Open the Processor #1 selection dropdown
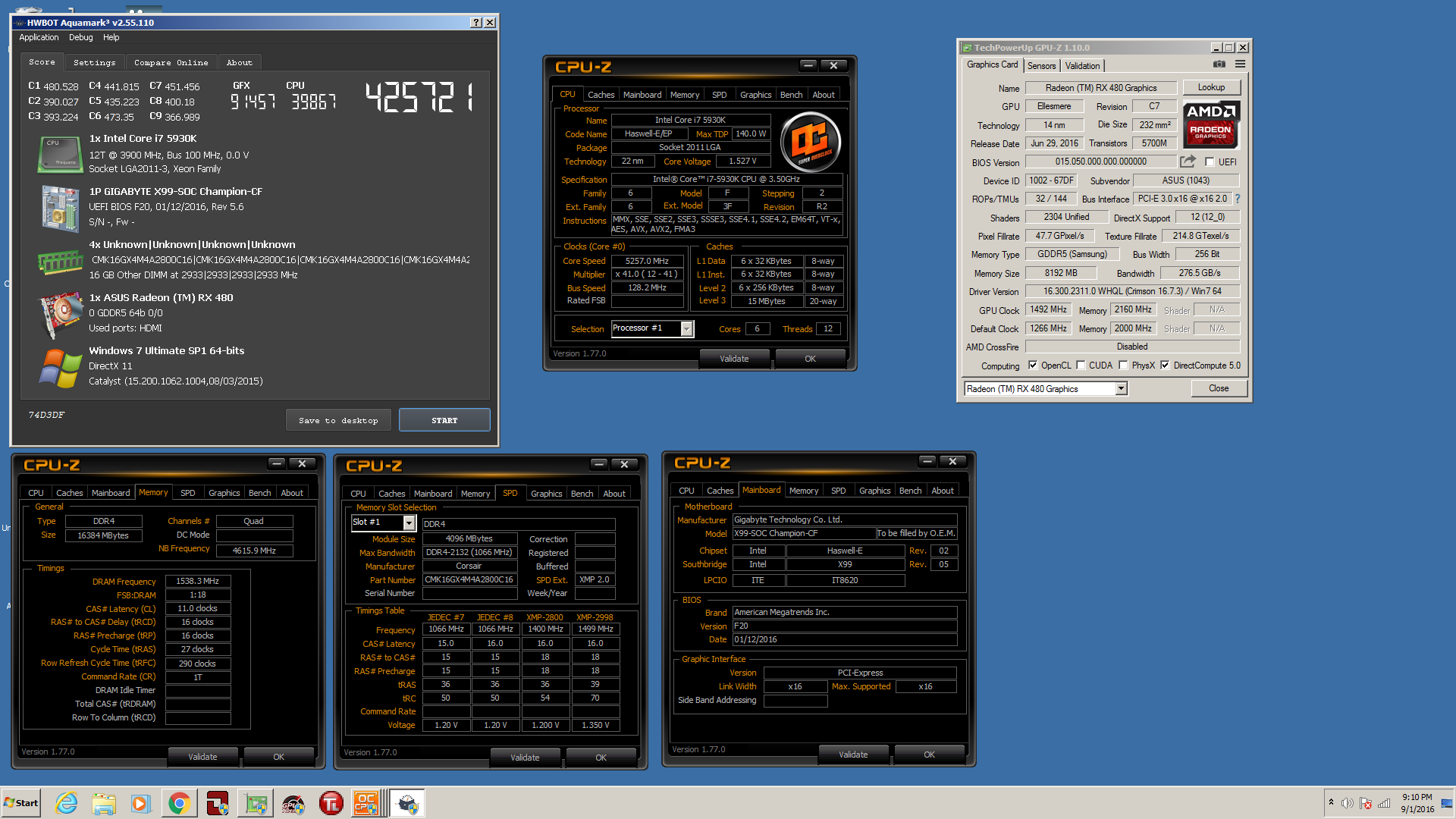Screen dimensions: 1456x819 click(x=686, y=328)
